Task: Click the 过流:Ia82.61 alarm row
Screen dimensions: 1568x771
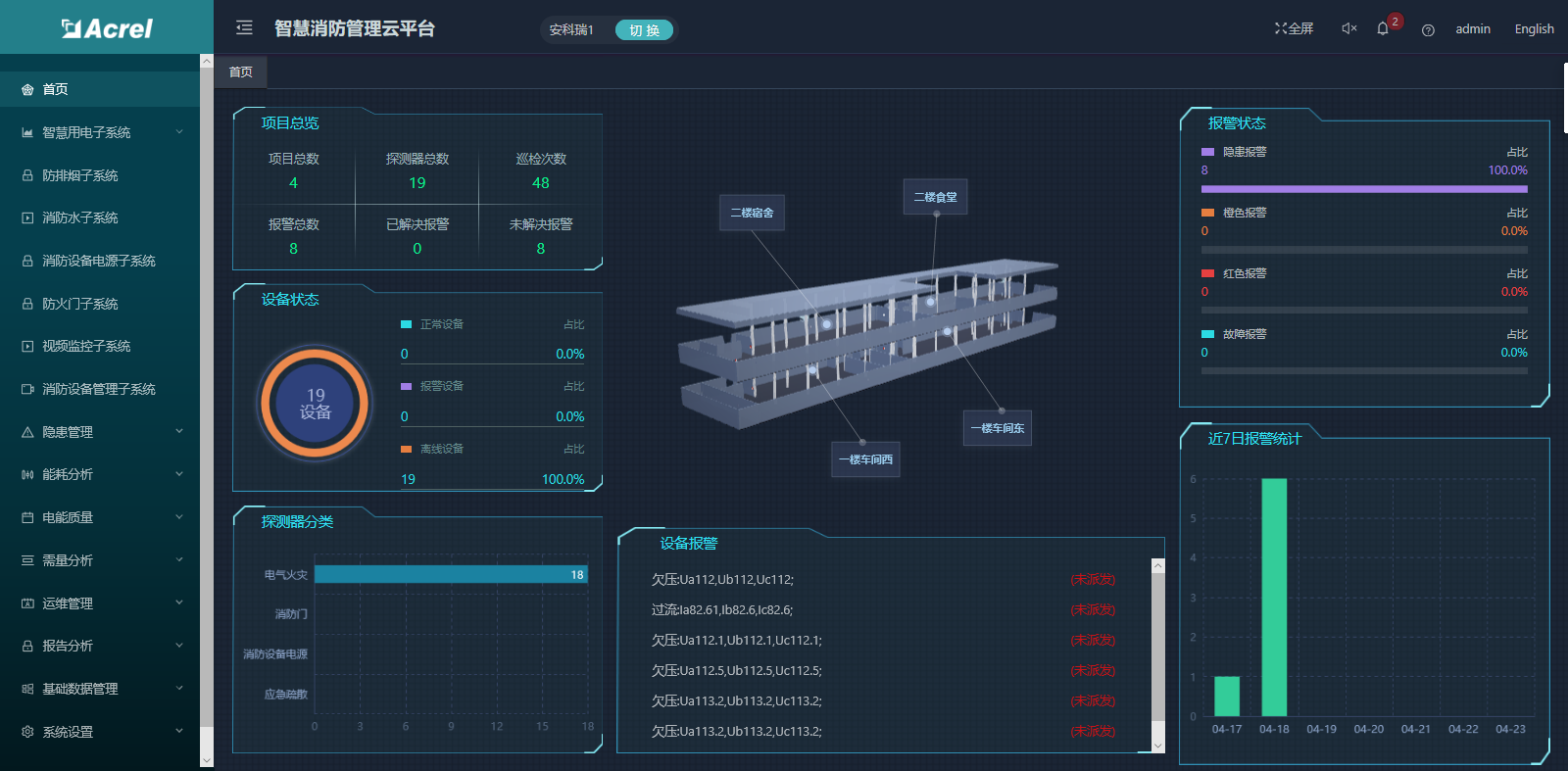Action: (883, 609)
